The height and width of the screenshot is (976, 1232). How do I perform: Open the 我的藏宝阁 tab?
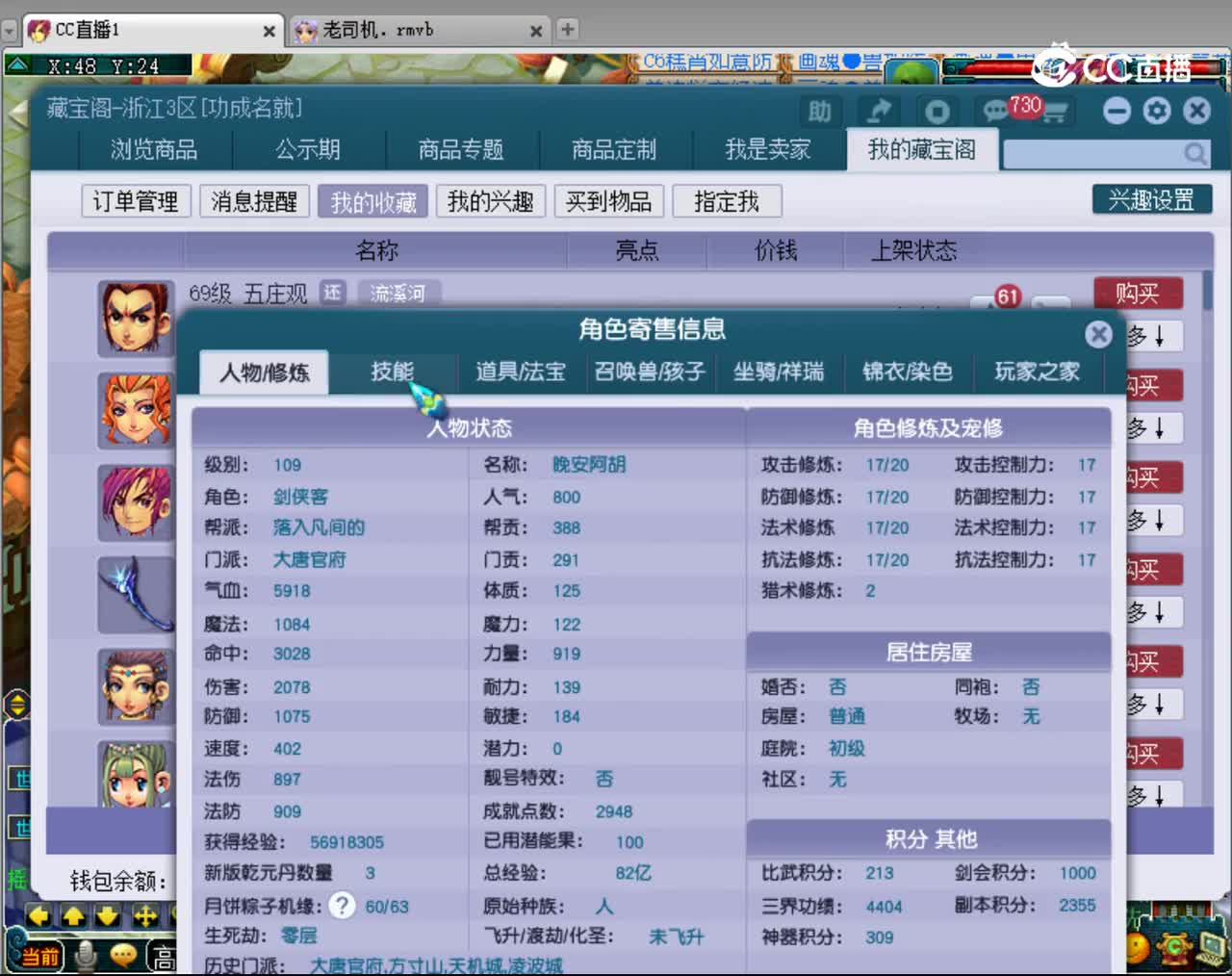[x=922, y=149]
